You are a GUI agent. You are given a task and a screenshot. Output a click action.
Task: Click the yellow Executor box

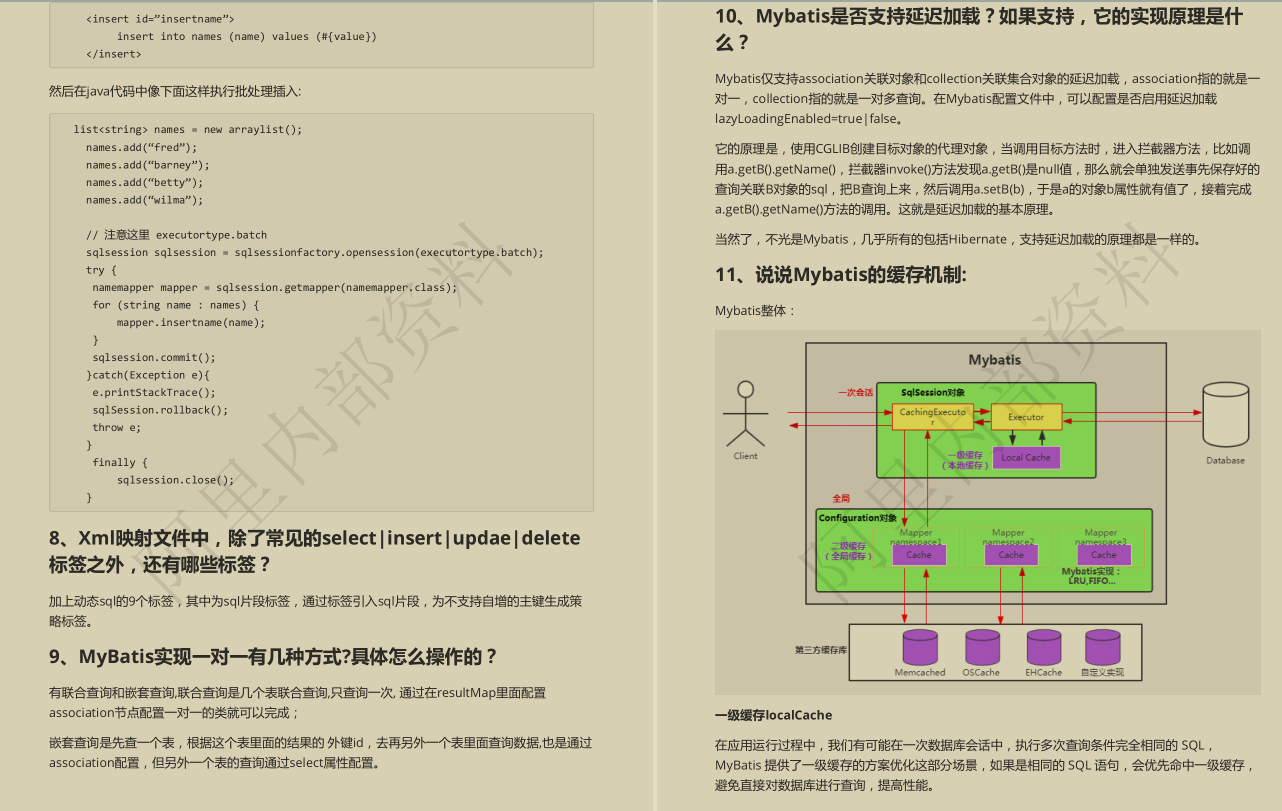coord(1026,417)
